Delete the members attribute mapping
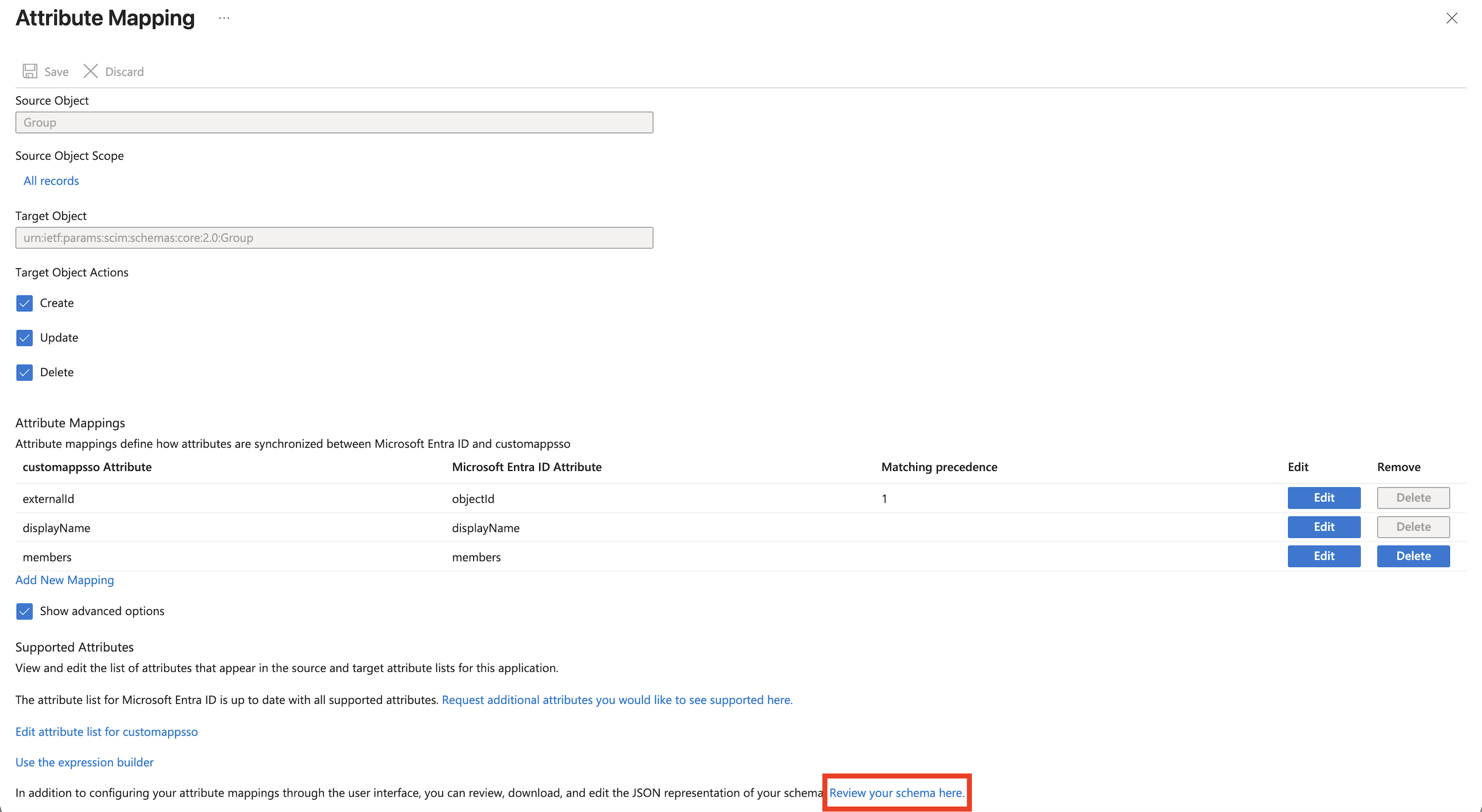Viewport: 1482px width, 812px height. (x=1413, y=556)
